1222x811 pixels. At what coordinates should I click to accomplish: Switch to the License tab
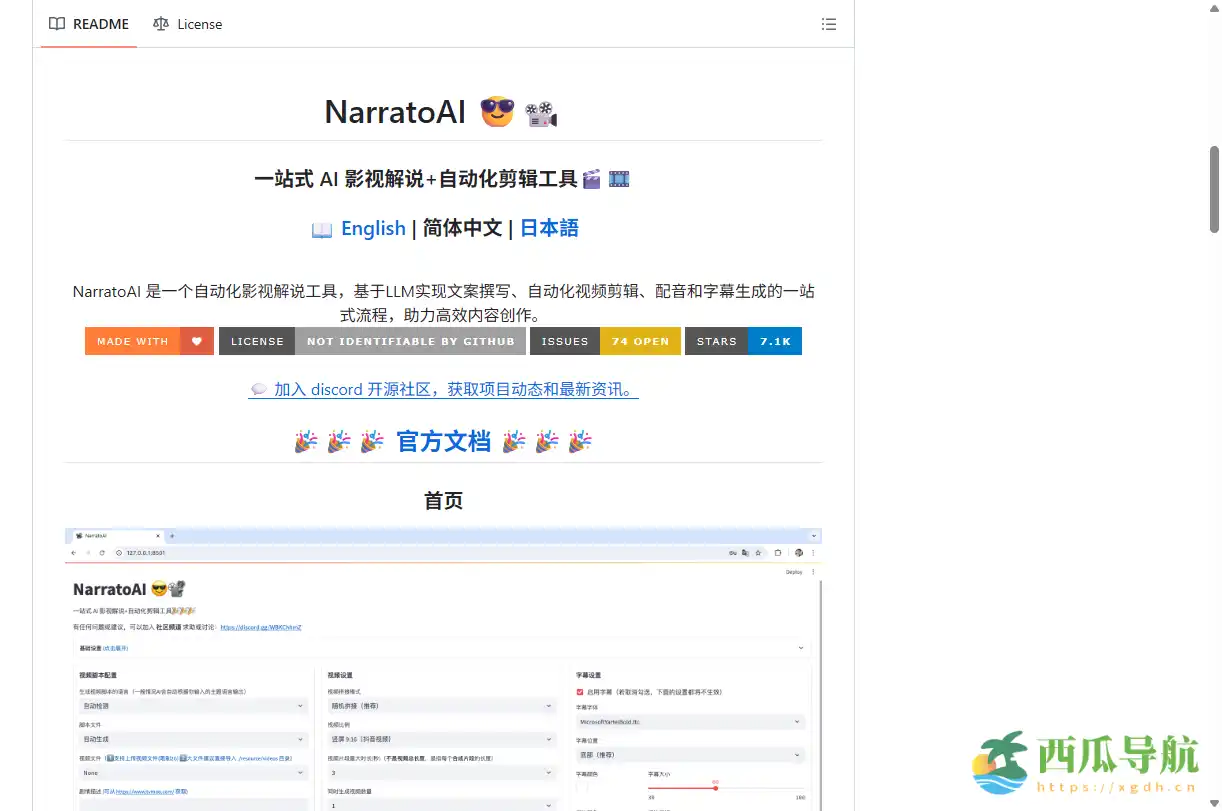pyautogui.click(x=200, y=24)
